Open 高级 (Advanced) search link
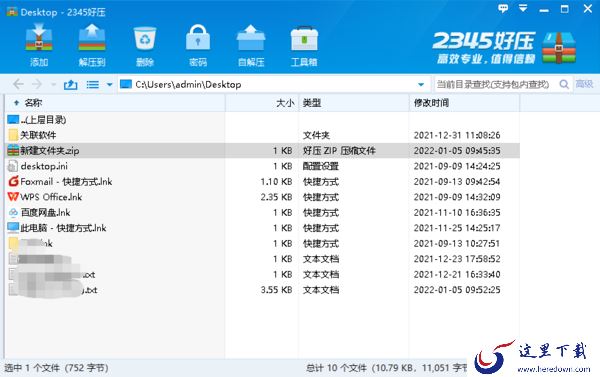This screenshot has width=600, height=377. [584, 84]
